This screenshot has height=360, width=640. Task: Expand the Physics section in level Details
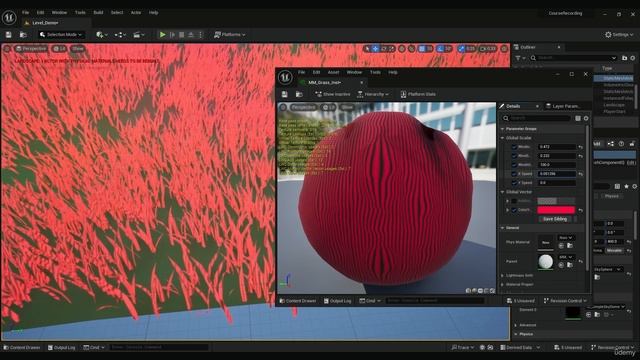click(516, 334)
